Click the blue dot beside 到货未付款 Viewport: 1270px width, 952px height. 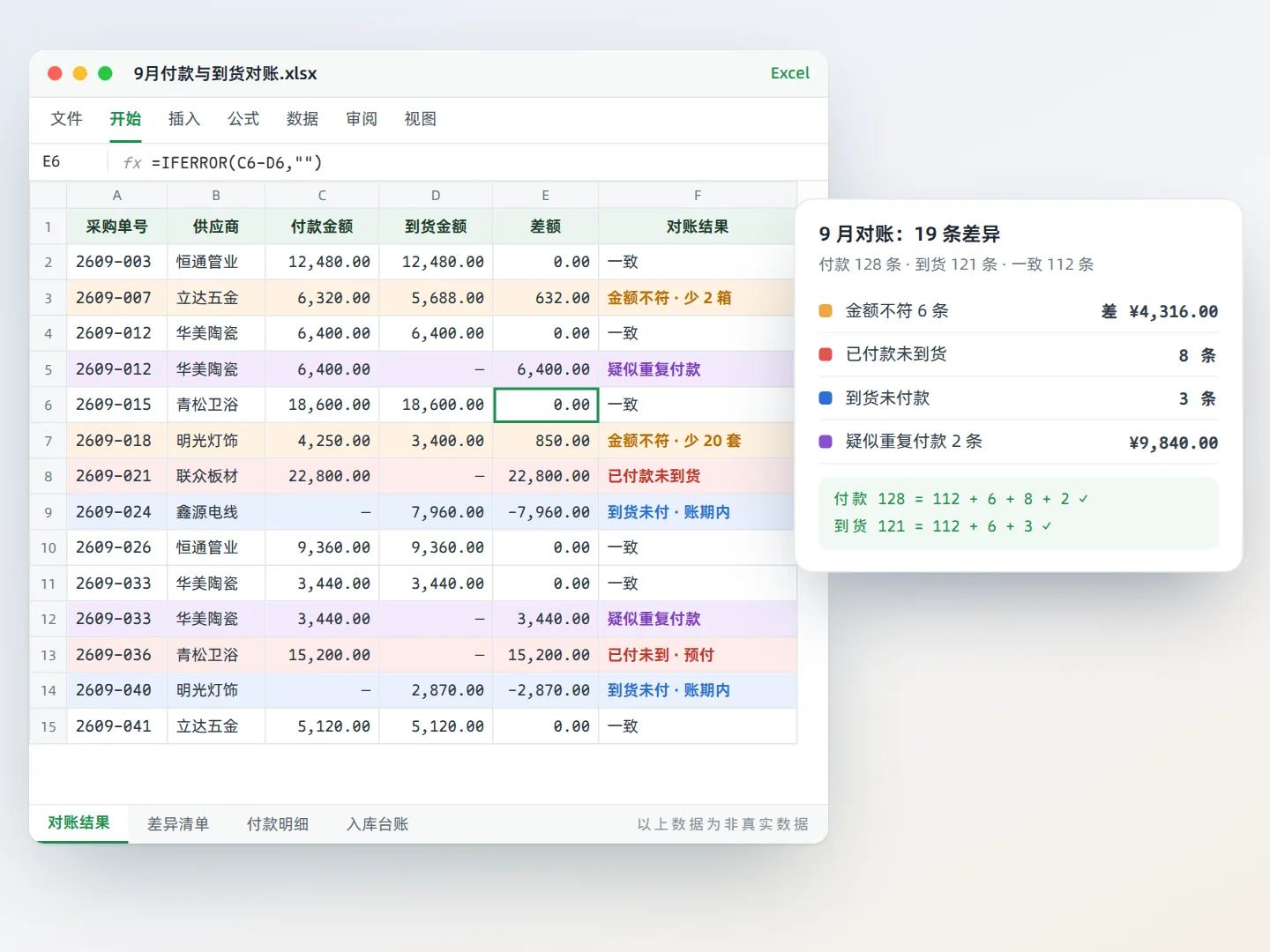(825, 398)
